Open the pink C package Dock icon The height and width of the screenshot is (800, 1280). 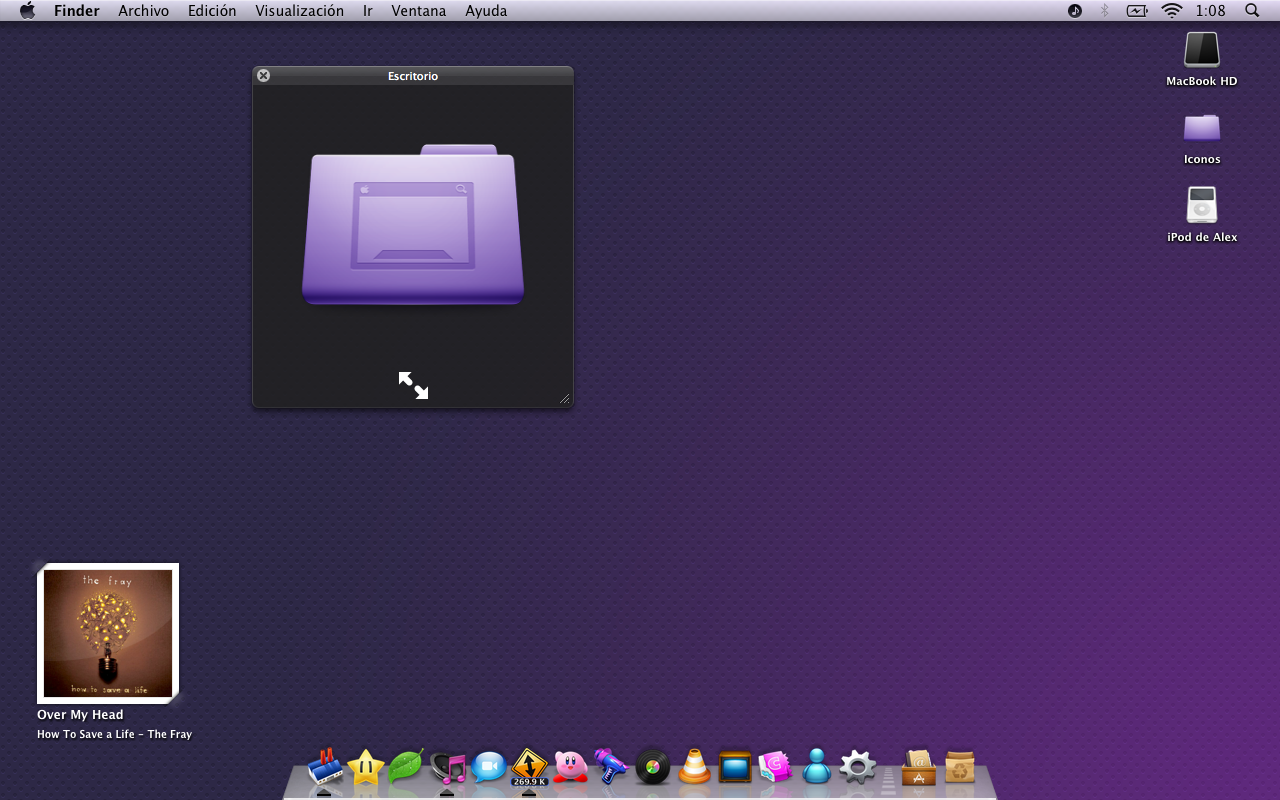pyautogui.click(x=775, y=767)
